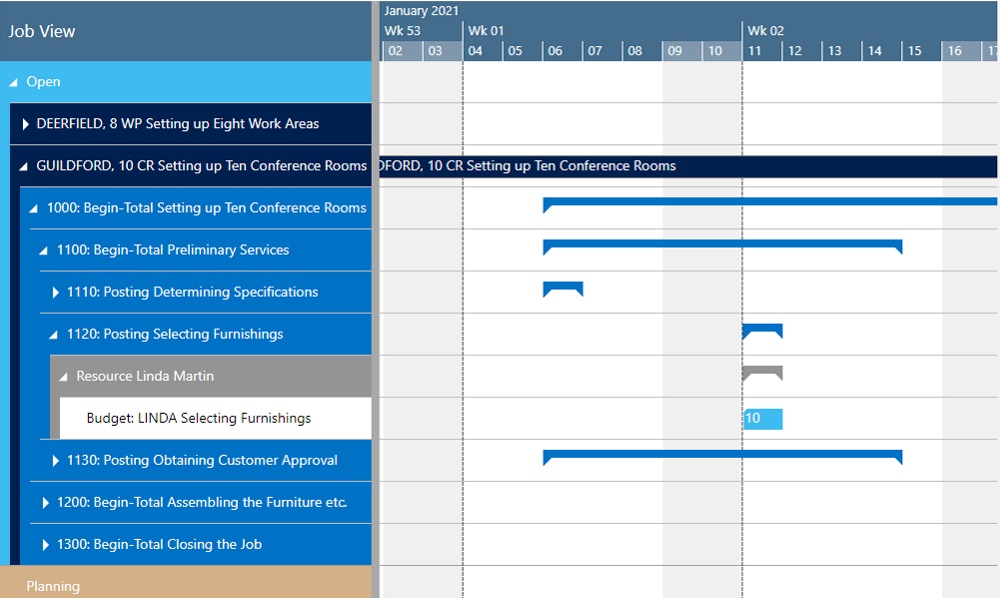Expand task 1130 Obtaining Customer Approval arrow
The image size is (1000, 598).
click(x=55, y=460)
